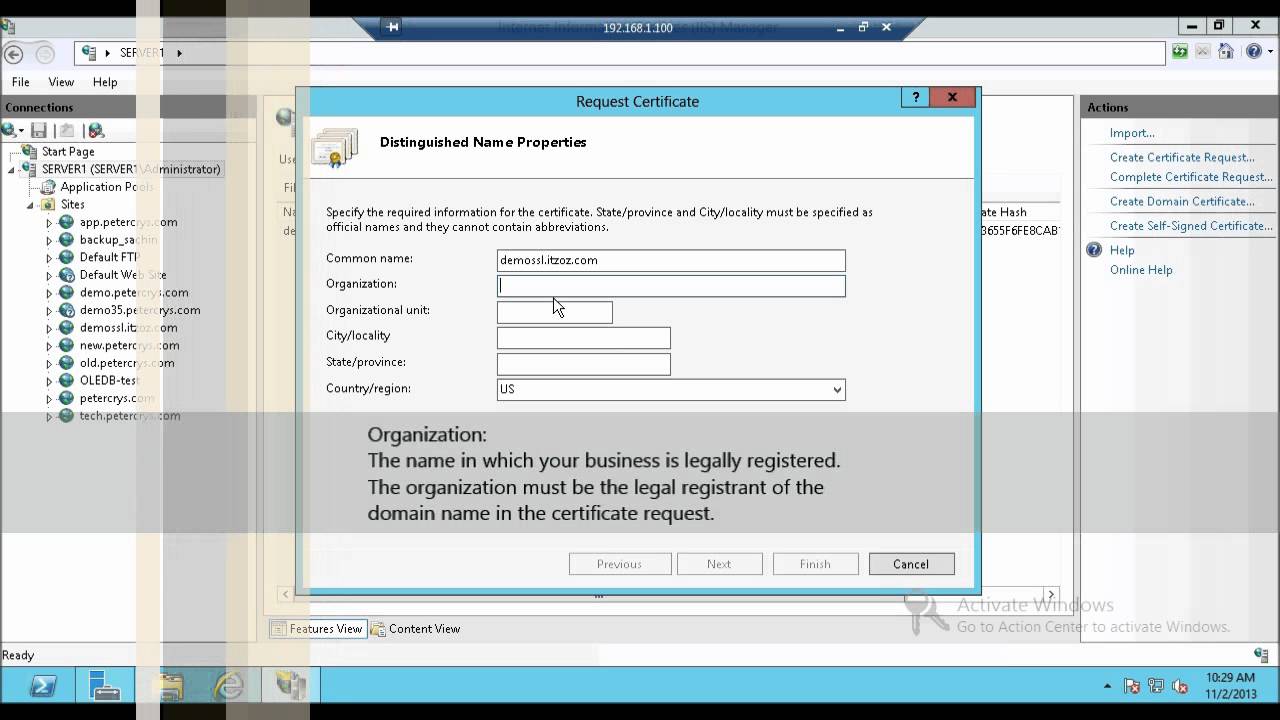This screenshot has height=720, width=1280.
Task: Open the Country/region dropdown
Action: (x=837, y=389)
